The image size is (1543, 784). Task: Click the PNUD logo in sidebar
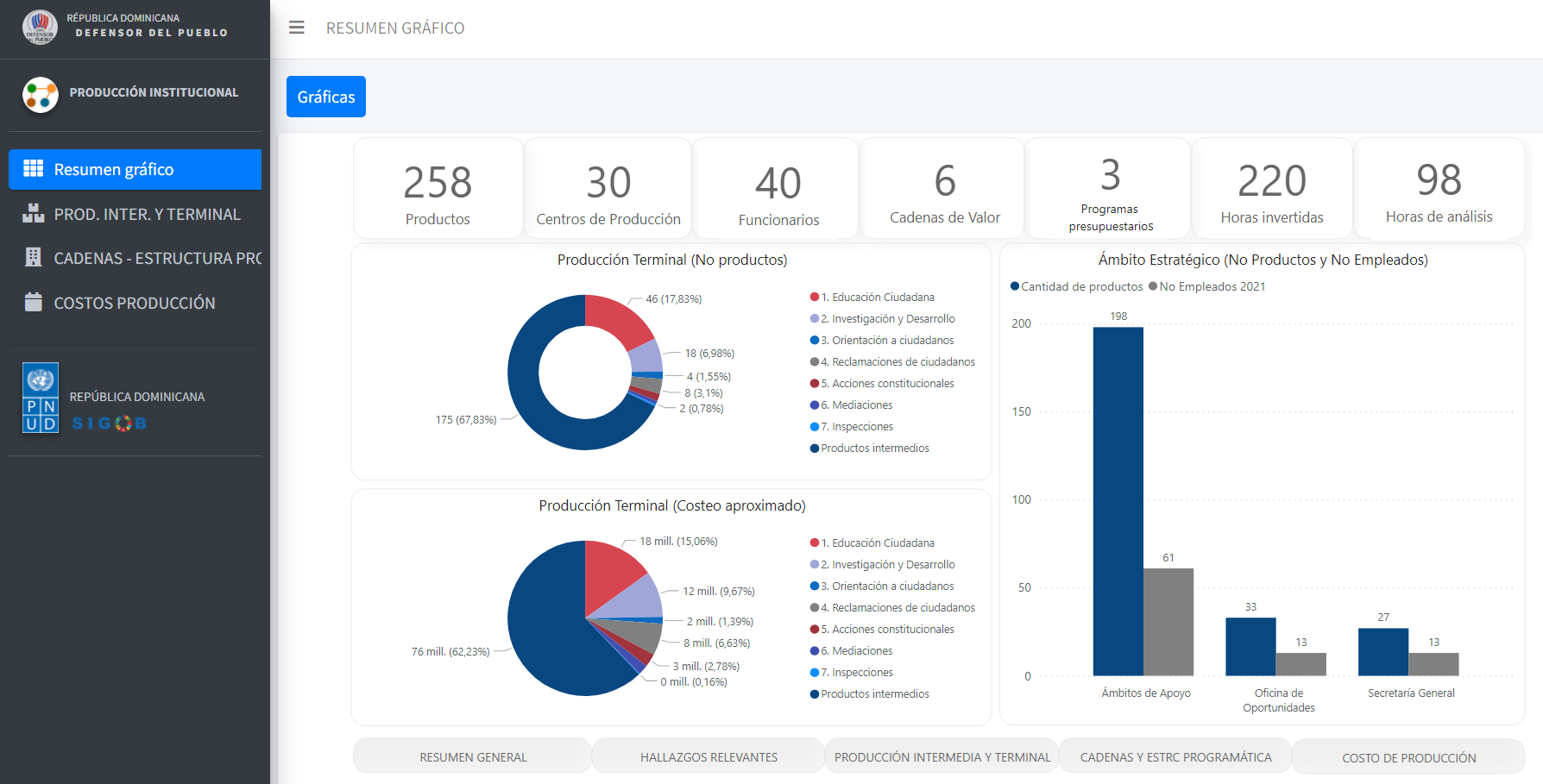coord(41,398)
